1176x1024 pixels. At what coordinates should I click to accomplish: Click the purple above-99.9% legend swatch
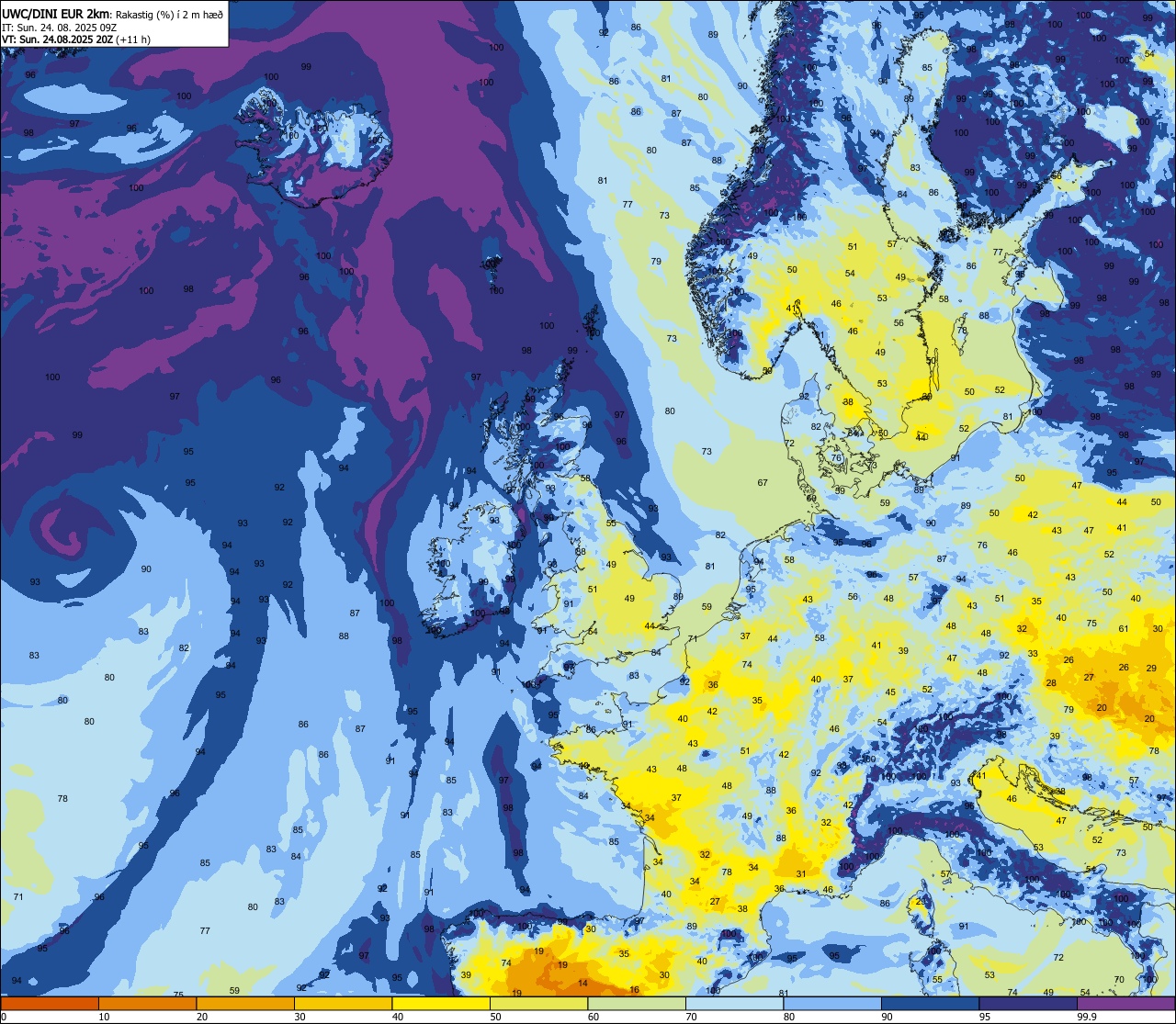pyautogui.click(x=1125, y=1003)
